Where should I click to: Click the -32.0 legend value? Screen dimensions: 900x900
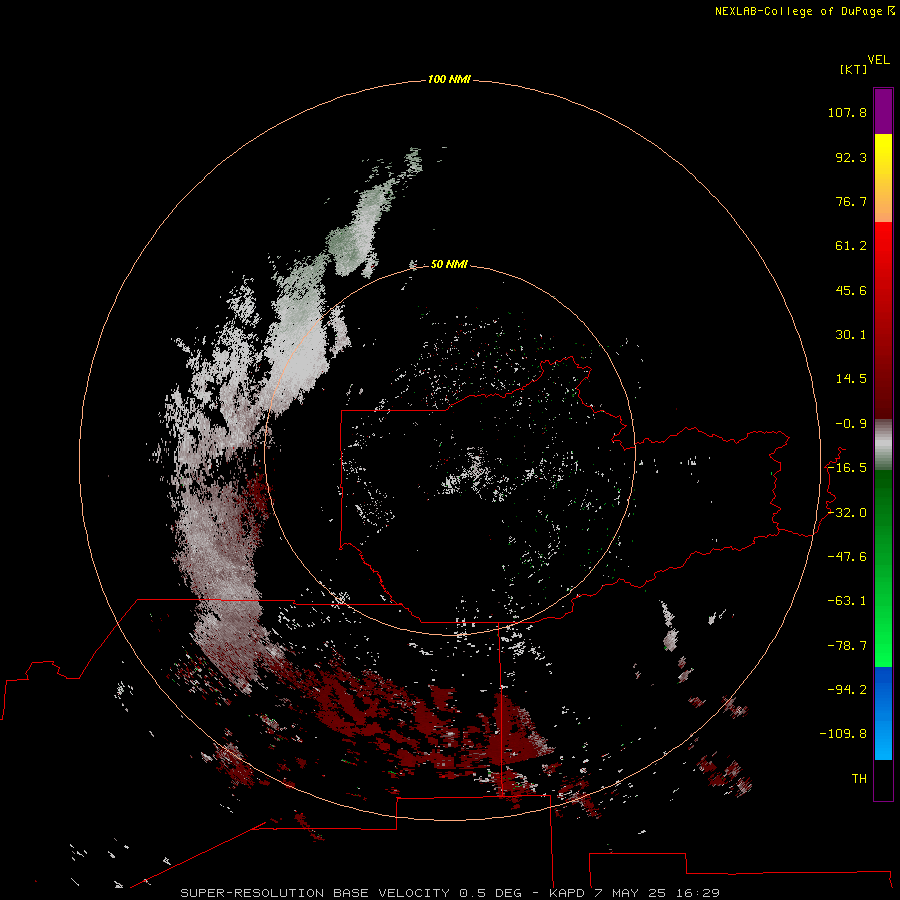click(847, 513)
